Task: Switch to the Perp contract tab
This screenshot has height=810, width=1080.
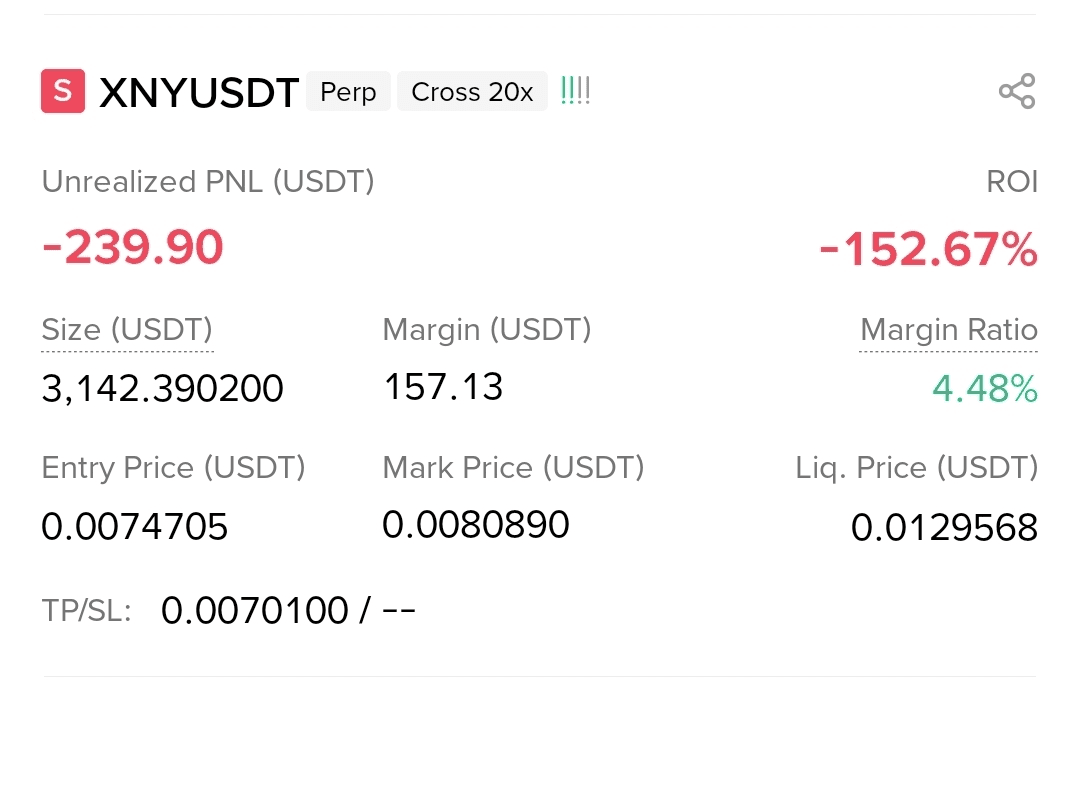Action: 347,91
